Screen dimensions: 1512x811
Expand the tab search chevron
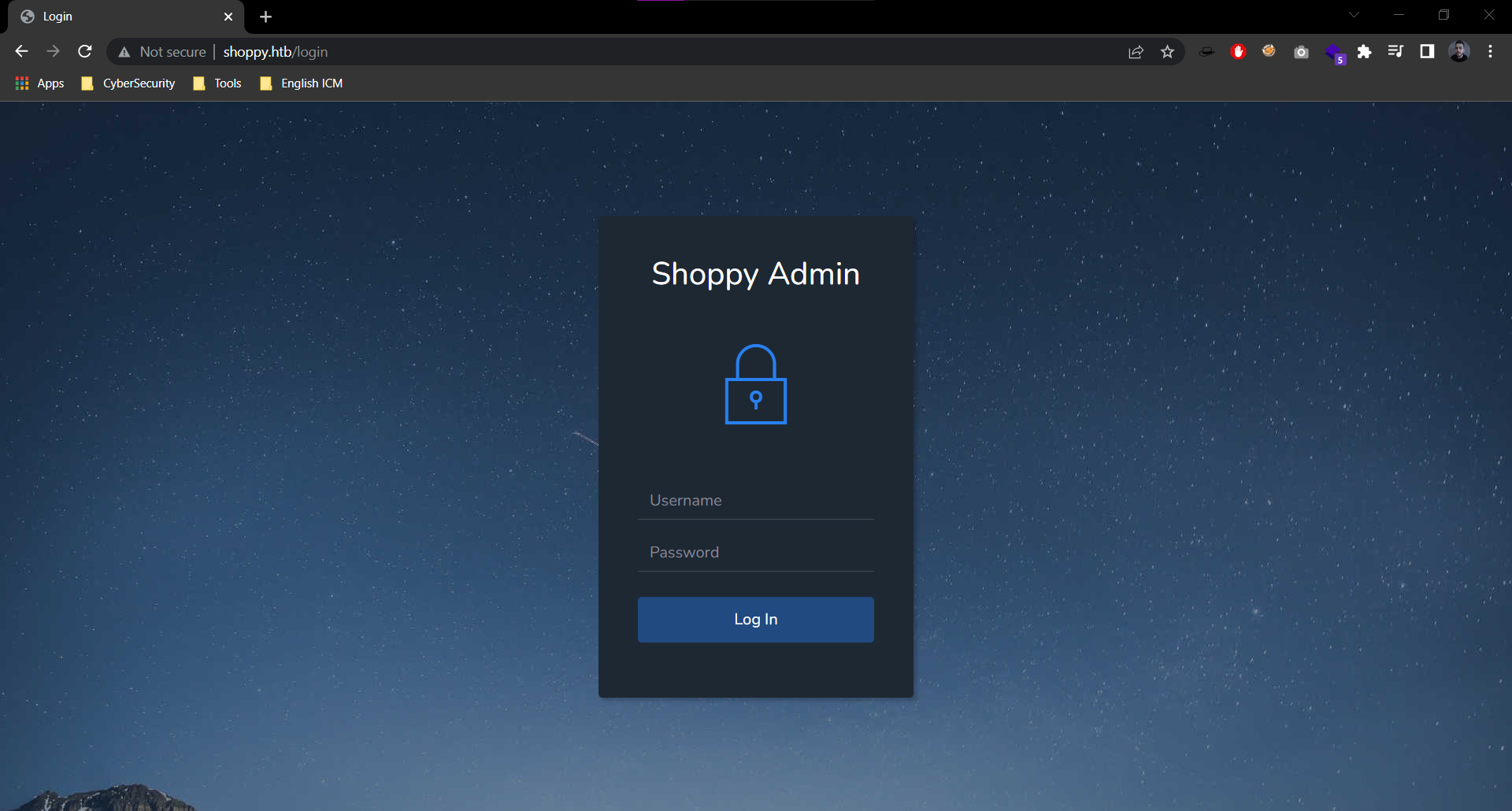coord(1354,15)
